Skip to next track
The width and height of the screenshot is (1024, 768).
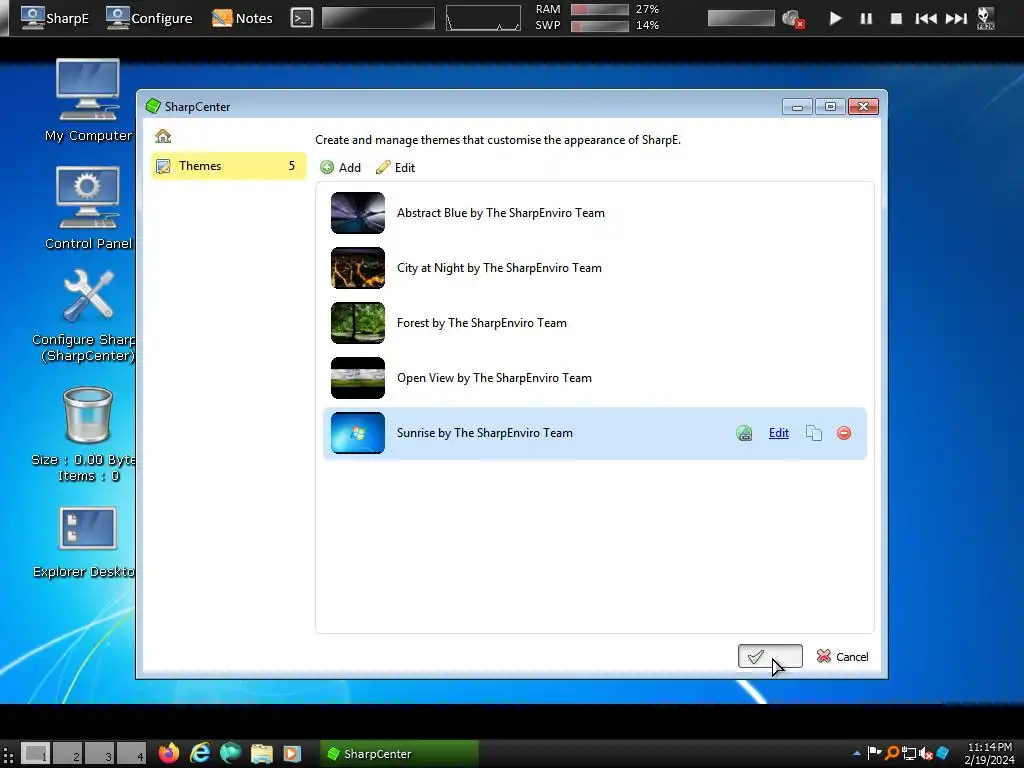(x=956, y=18)
